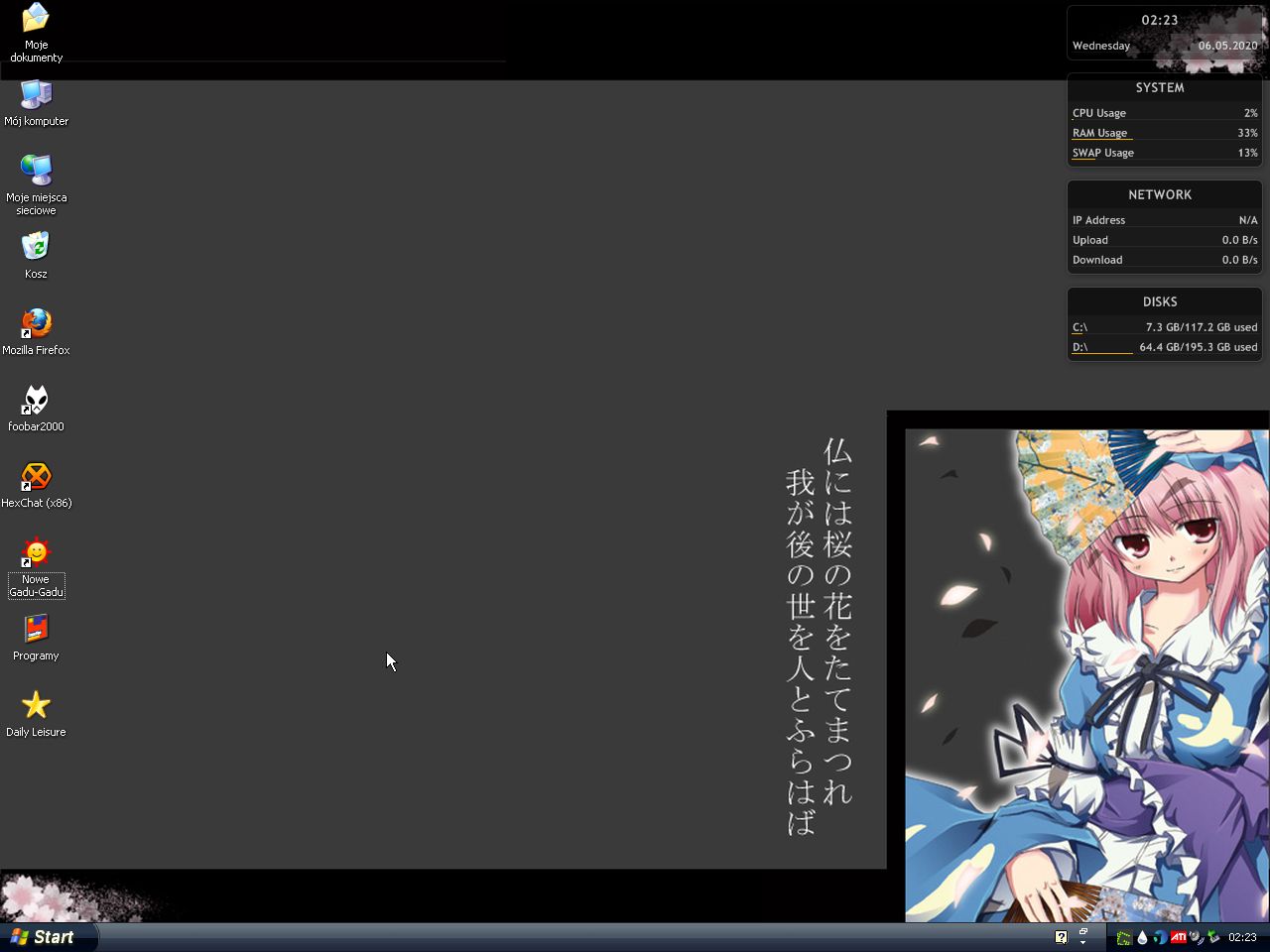Select the Daily Leisure star icon
The width and height of the screenshot is (1270, 952).
(x=36, y=713)
